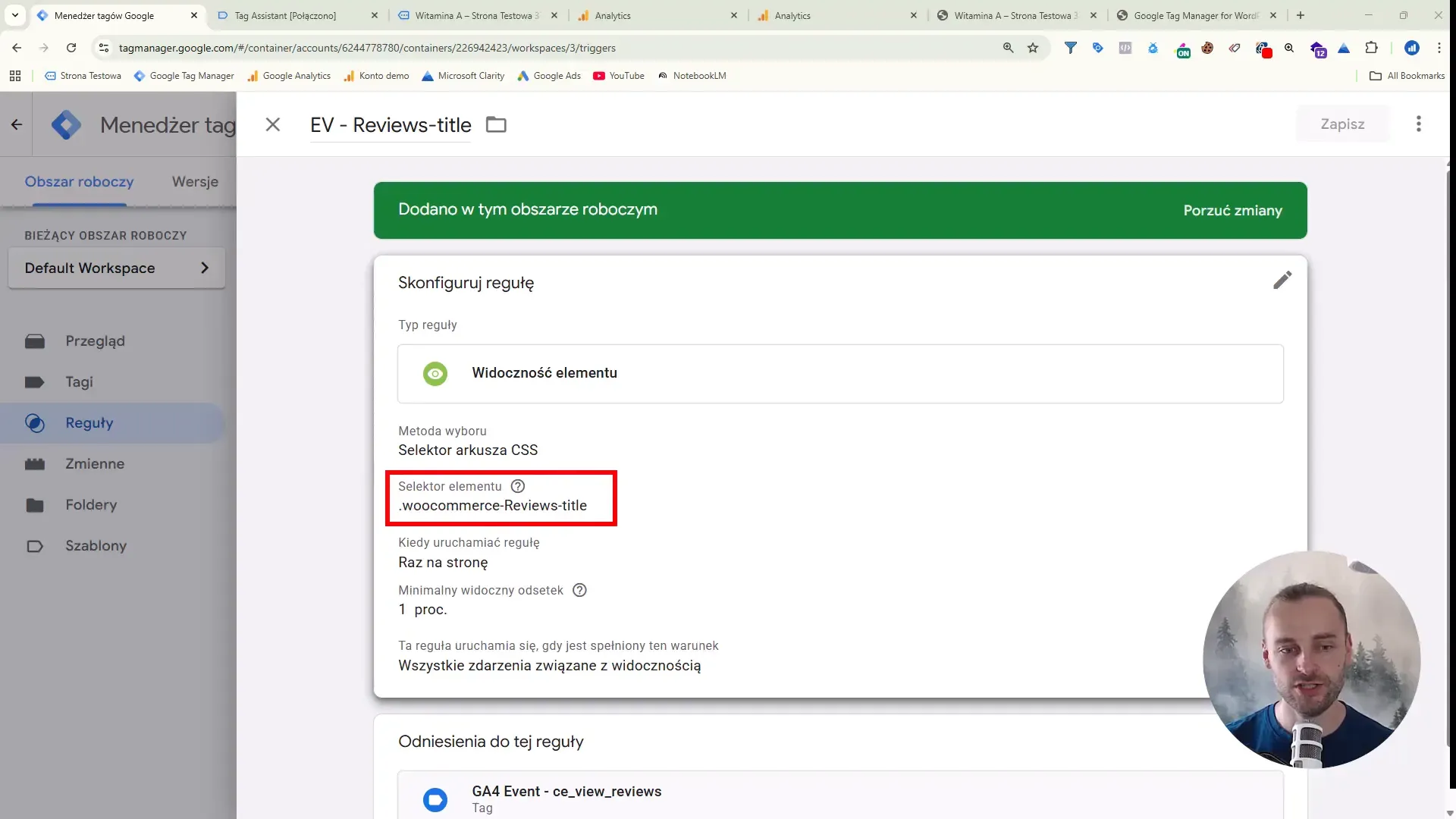The width and height of the screenshot is (1456, 819).
Task: Open Foldery in the sidebar
Action: [91, 505]
